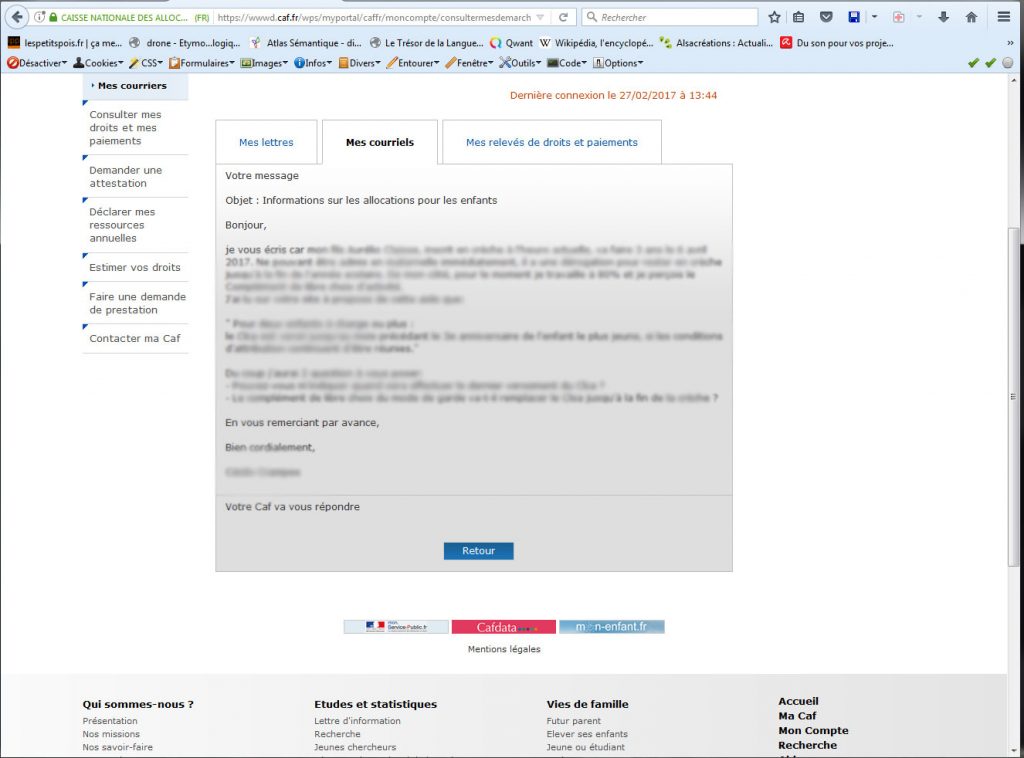Click the Pocket save icon
The height and width of the screenshot is (758, 1024).
click(826, 17)
